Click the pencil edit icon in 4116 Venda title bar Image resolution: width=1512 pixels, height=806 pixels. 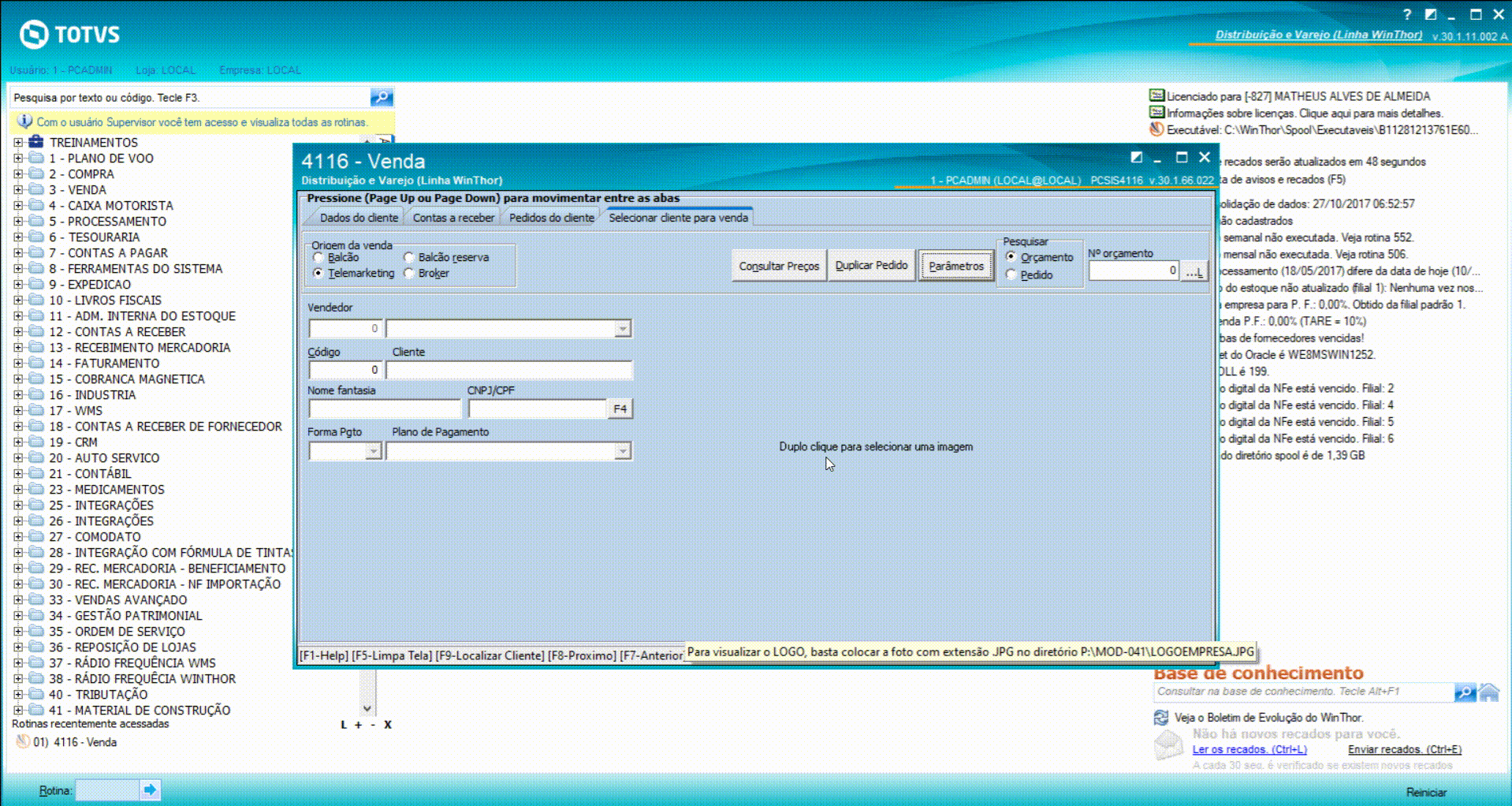(x=1136, y=157)
